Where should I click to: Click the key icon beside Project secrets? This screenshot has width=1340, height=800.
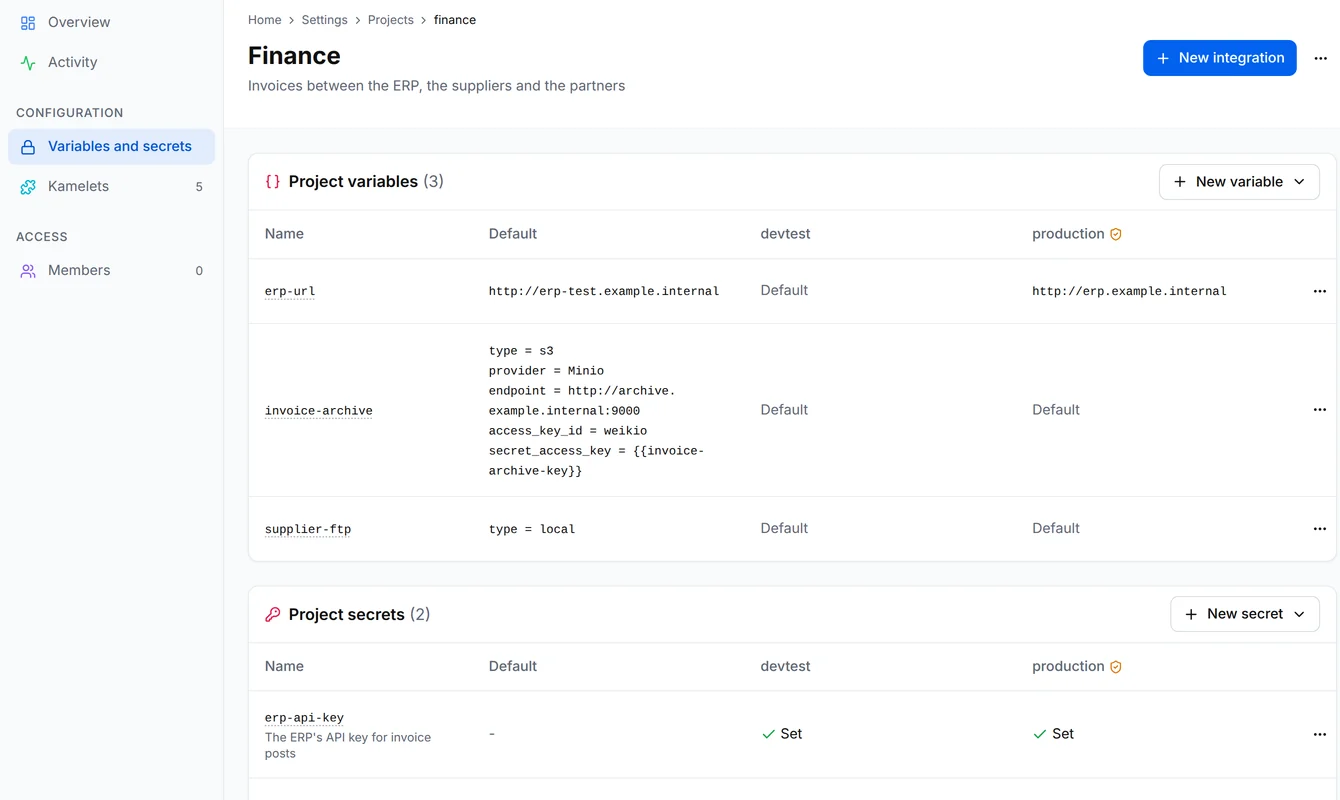click(x=272, y=614)
